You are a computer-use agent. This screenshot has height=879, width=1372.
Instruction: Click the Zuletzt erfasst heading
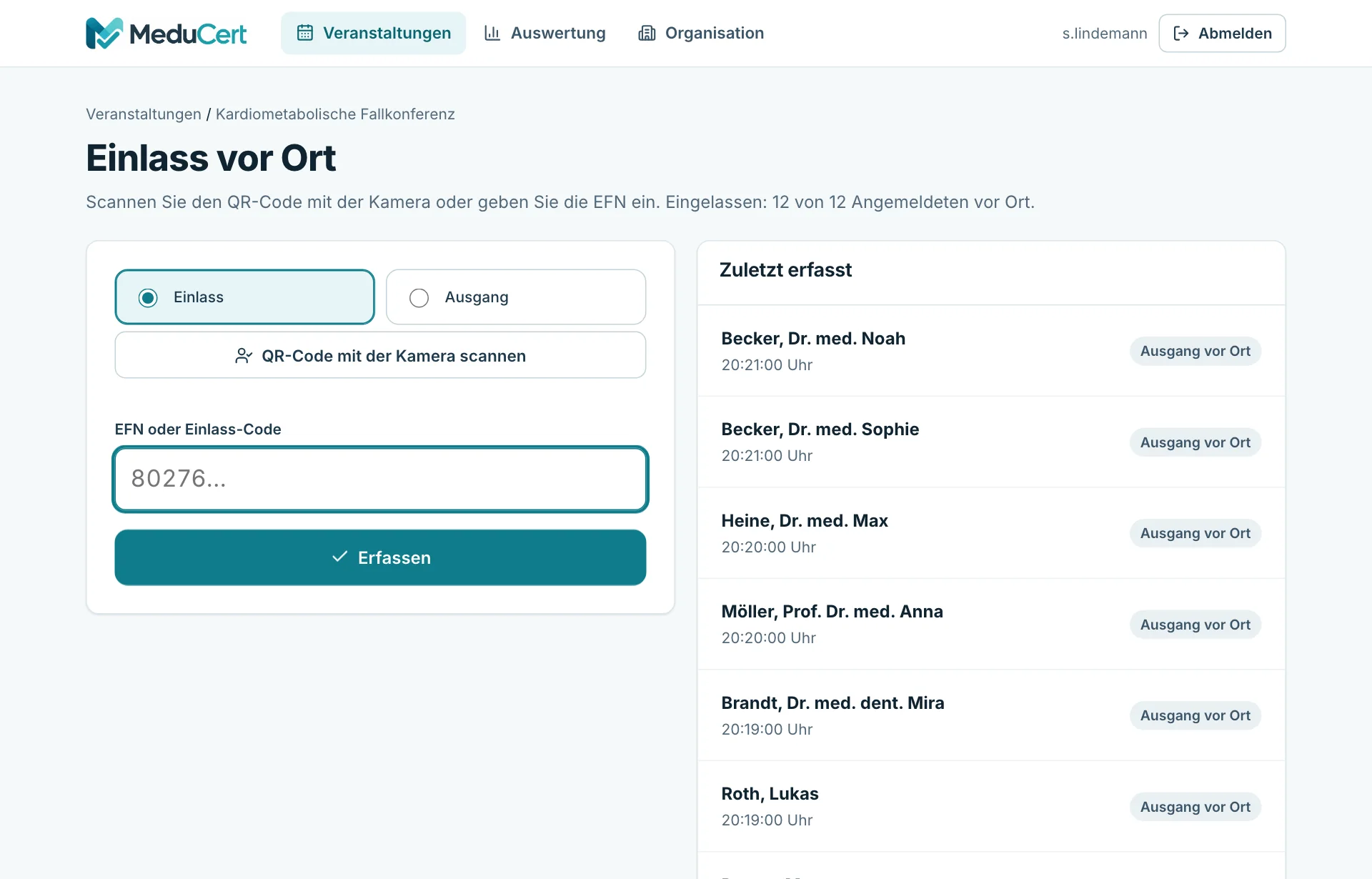point(785,270)
